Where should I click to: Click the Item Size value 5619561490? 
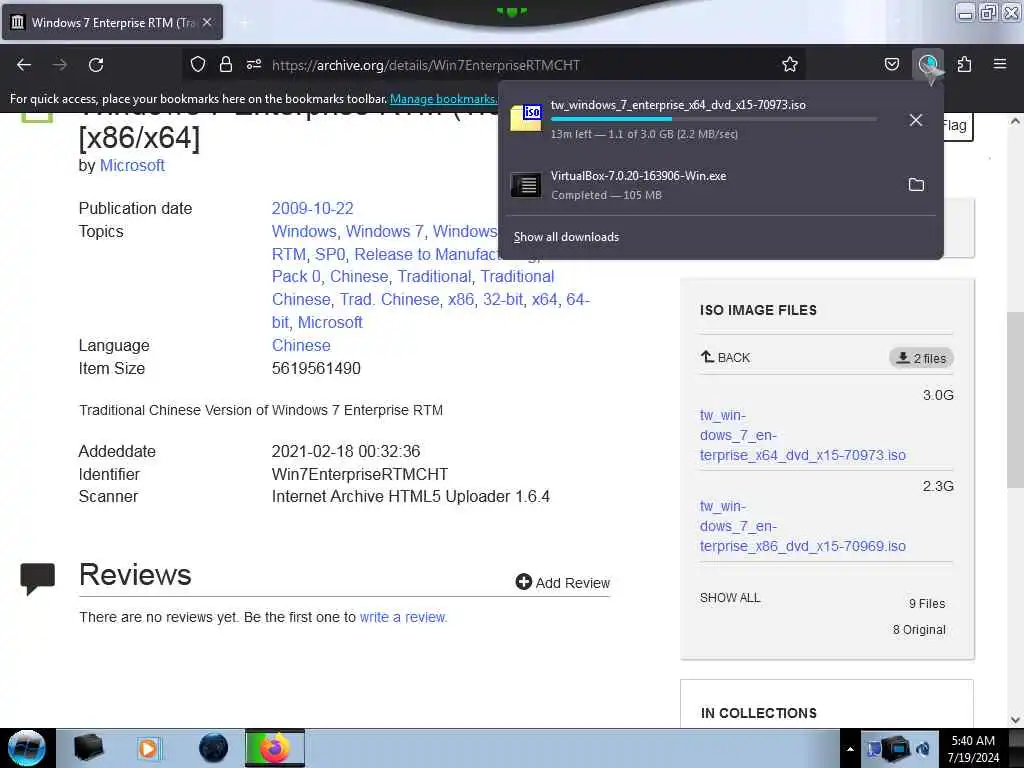coord(316,368)
